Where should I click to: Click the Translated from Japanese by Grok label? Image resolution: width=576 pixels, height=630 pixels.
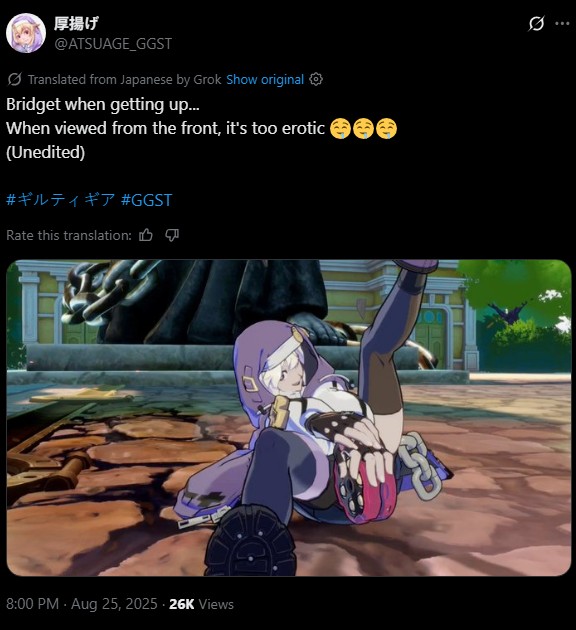(125, 79)
